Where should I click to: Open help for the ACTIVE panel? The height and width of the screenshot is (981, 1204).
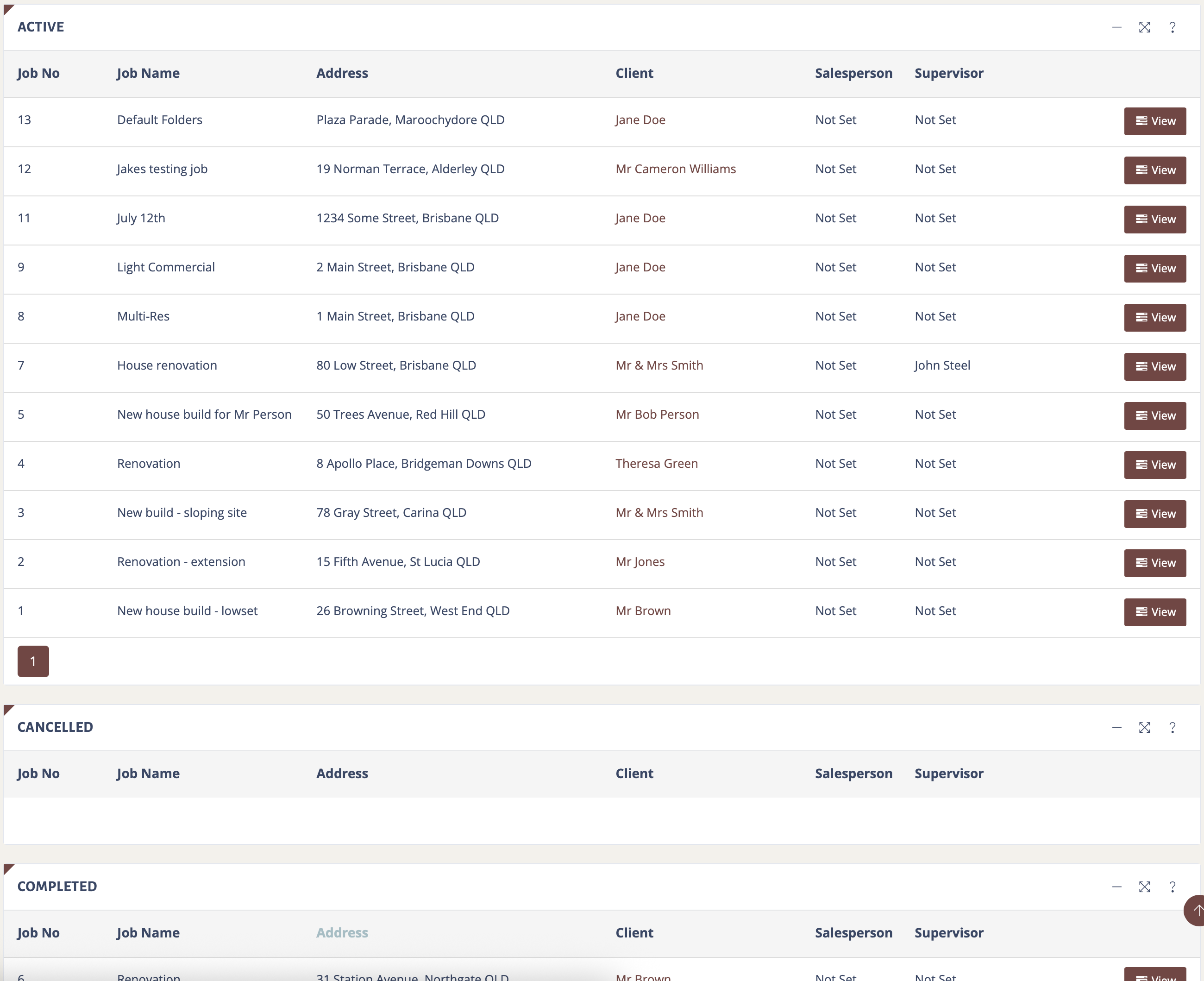(x=1173, y=27)
